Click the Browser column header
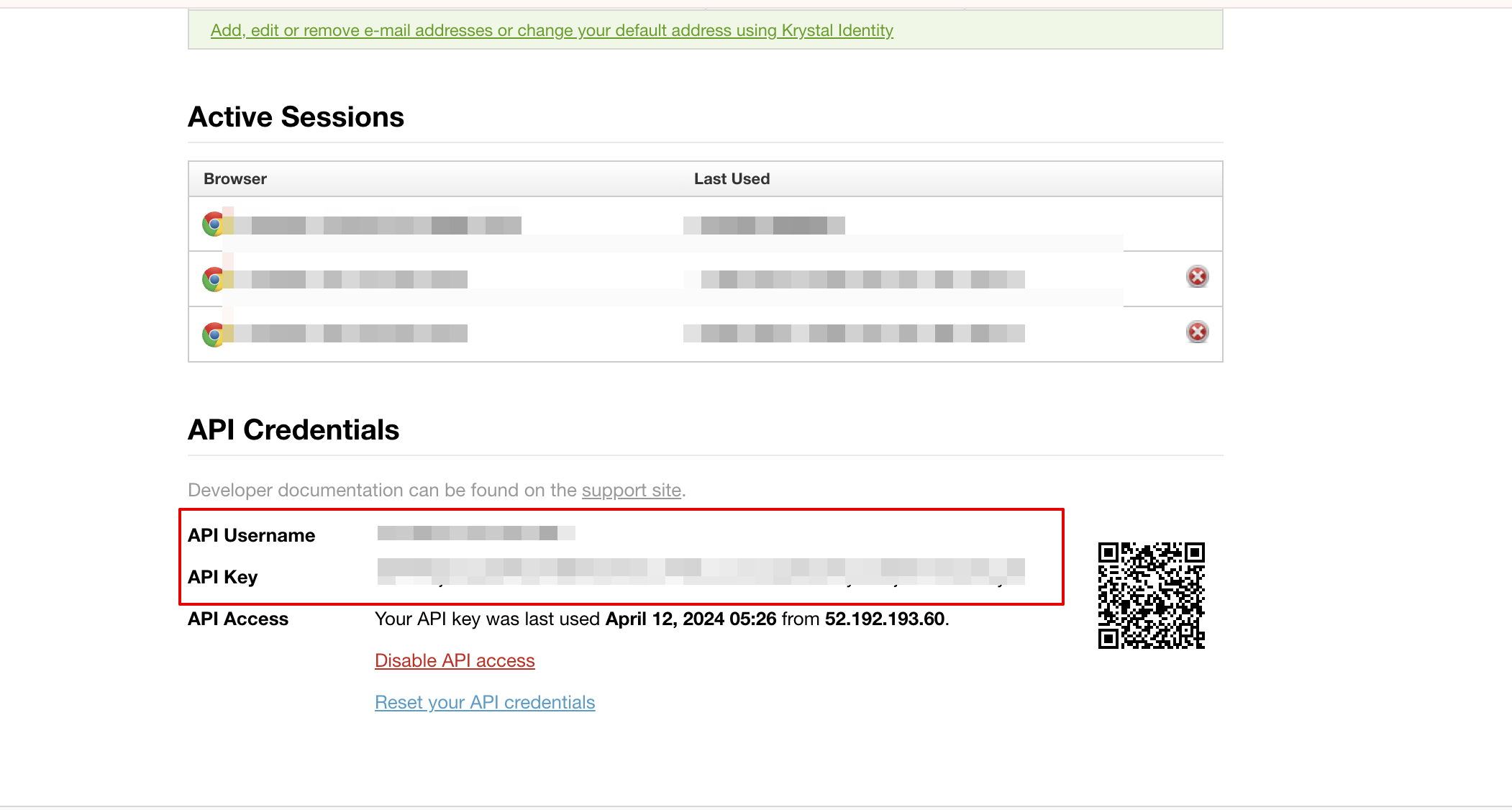Image resolution: width=1512 pixels, height=810 pixels. tap(235, 178)
